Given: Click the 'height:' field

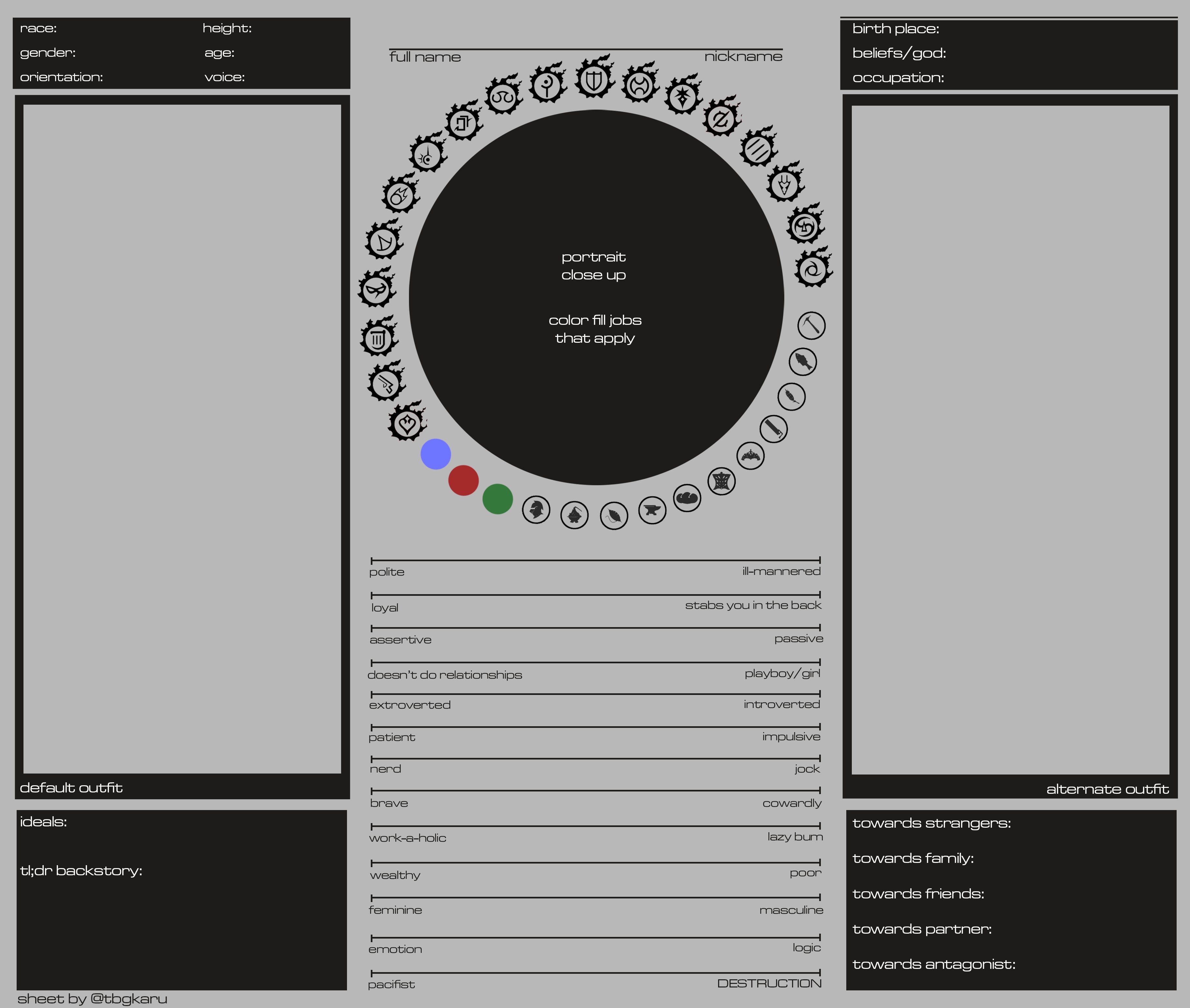Looking at the screenshot, I should (x=227, y=29).
